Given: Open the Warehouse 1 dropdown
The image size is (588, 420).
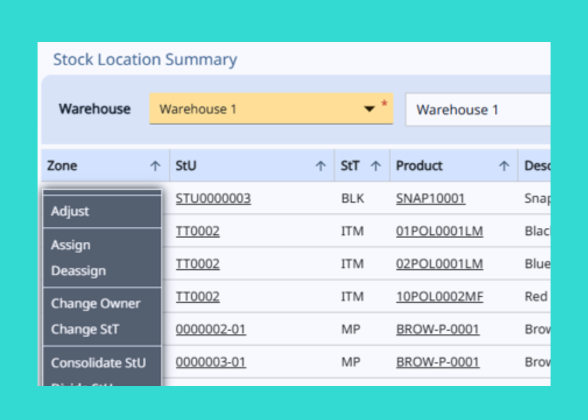Looking at the screenshot, I should (x=271, y=109).
